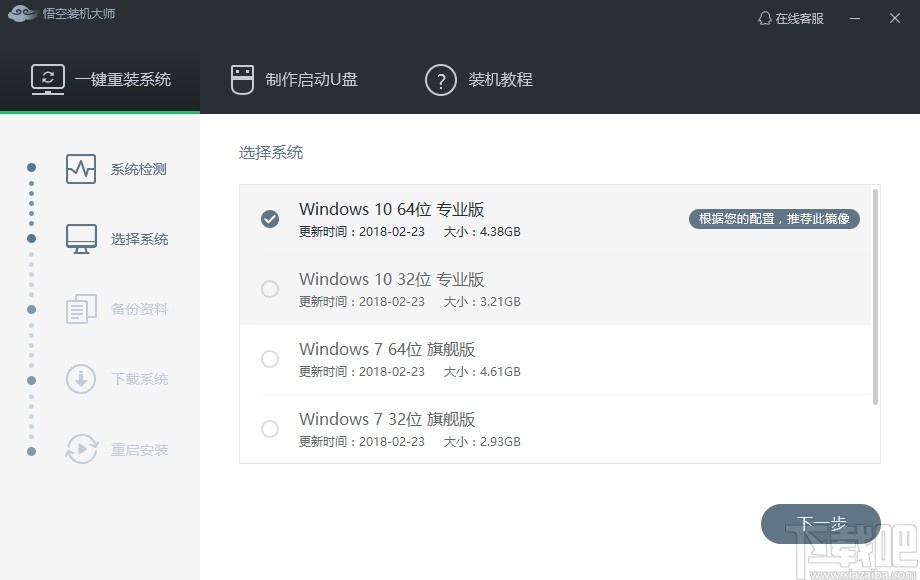Click the Windows 7 32位 旗舰版 title text
Viewport: 920px width, 580px height.
387,419
